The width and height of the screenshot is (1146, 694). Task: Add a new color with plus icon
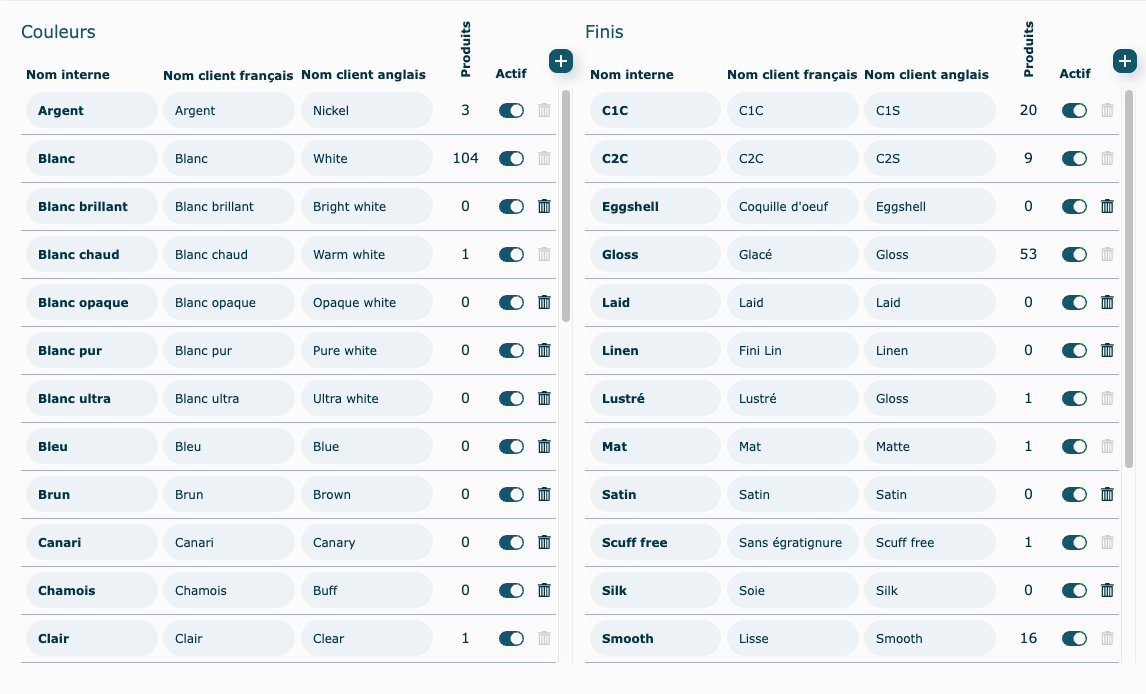[561, 61]
